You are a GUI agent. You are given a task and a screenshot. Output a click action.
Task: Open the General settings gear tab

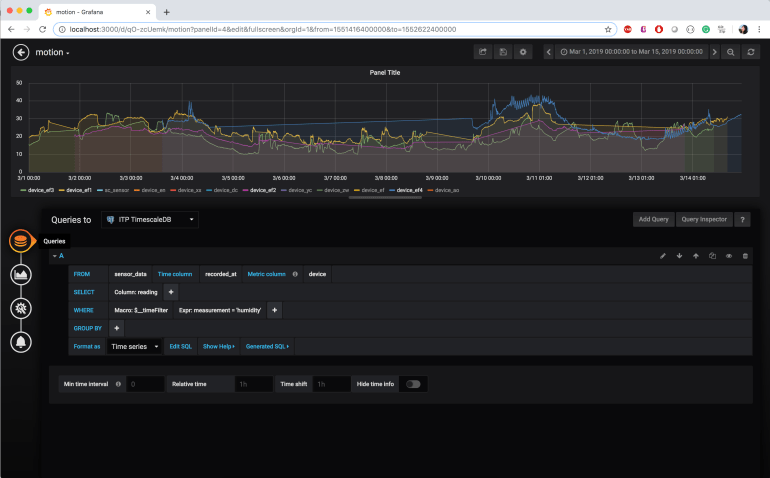20,308
